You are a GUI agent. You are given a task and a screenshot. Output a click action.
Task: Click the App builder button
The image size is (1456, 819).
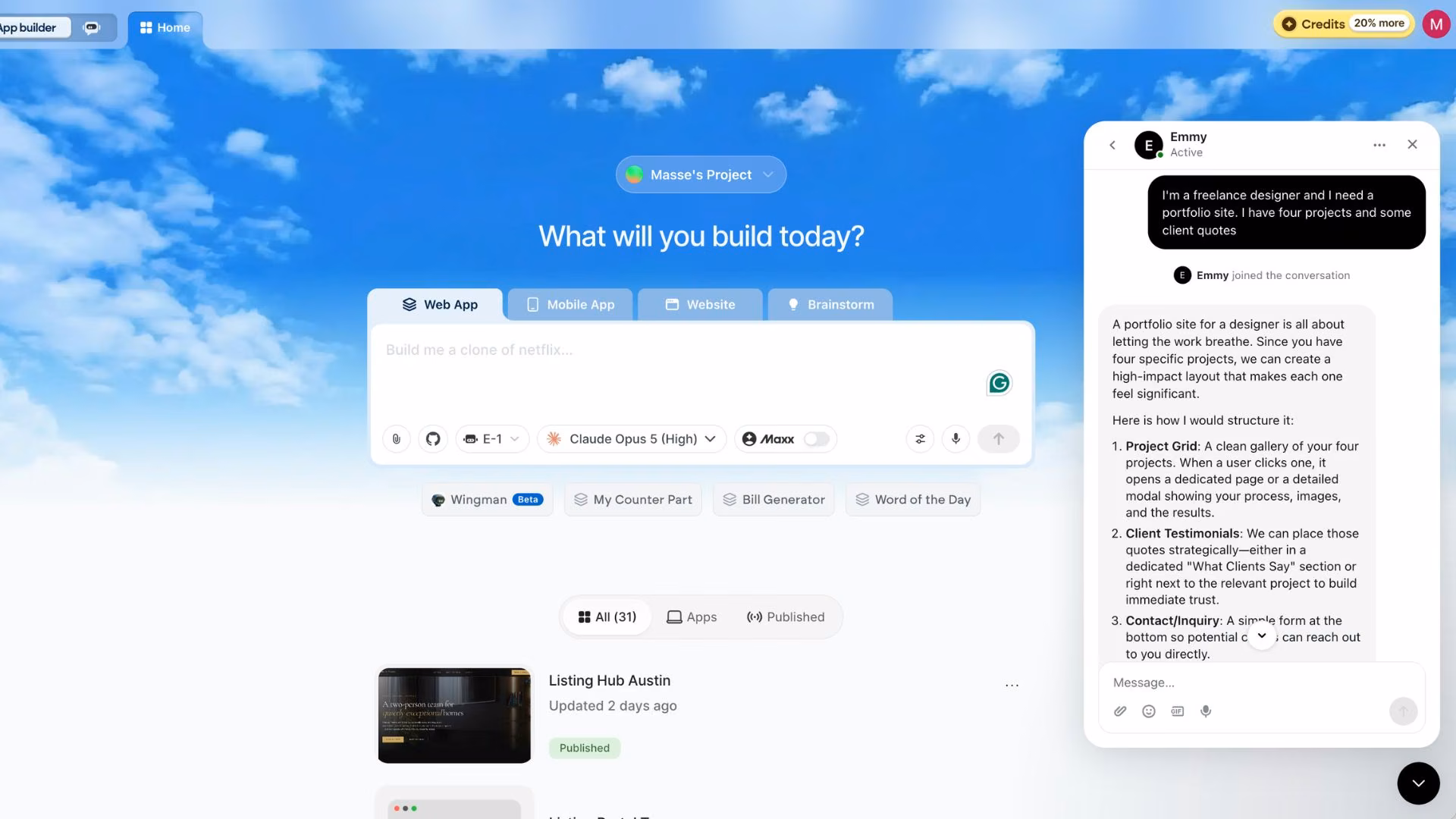32,28
